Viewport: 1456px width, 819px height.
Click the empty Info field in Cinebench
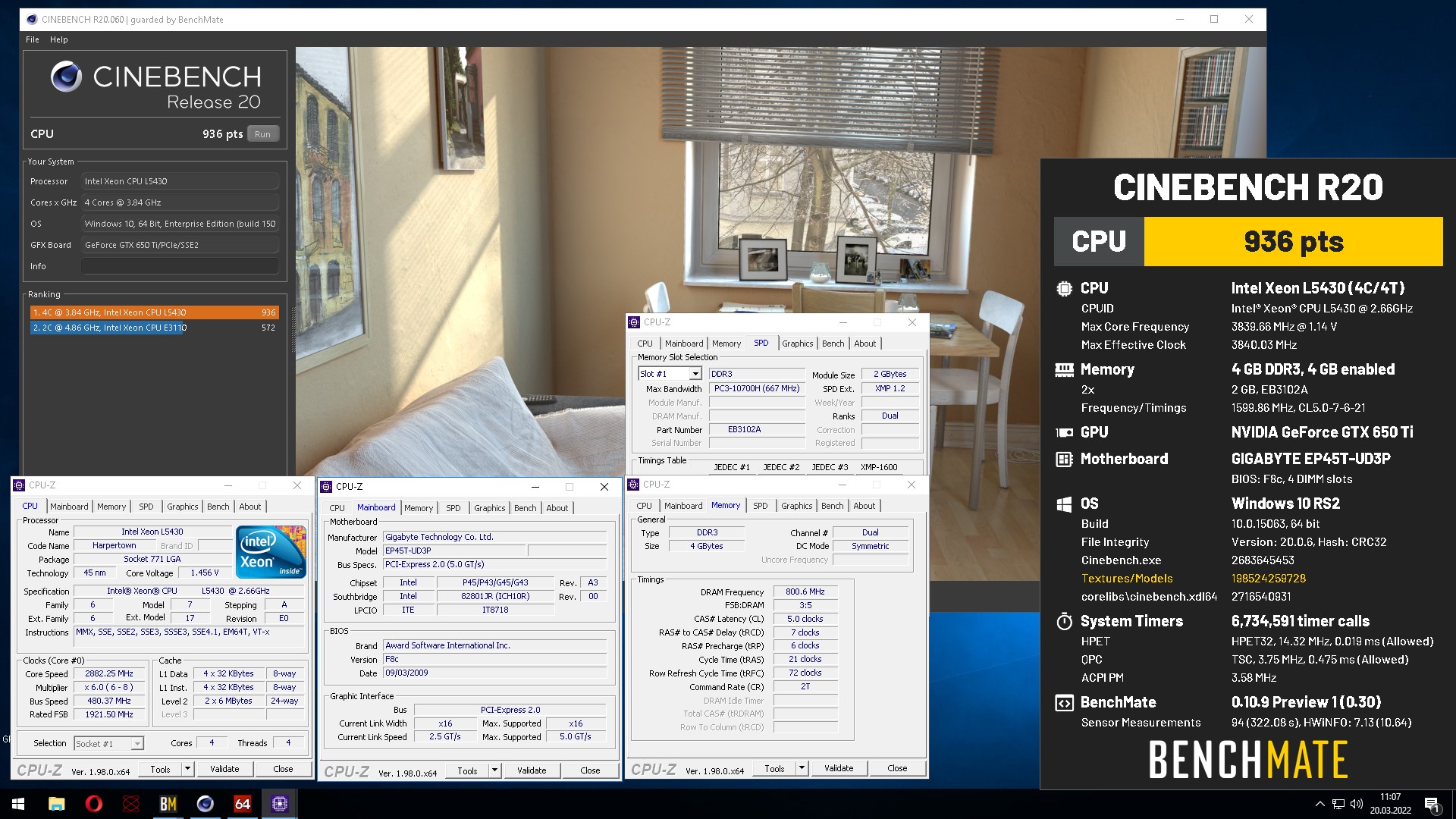180,266
